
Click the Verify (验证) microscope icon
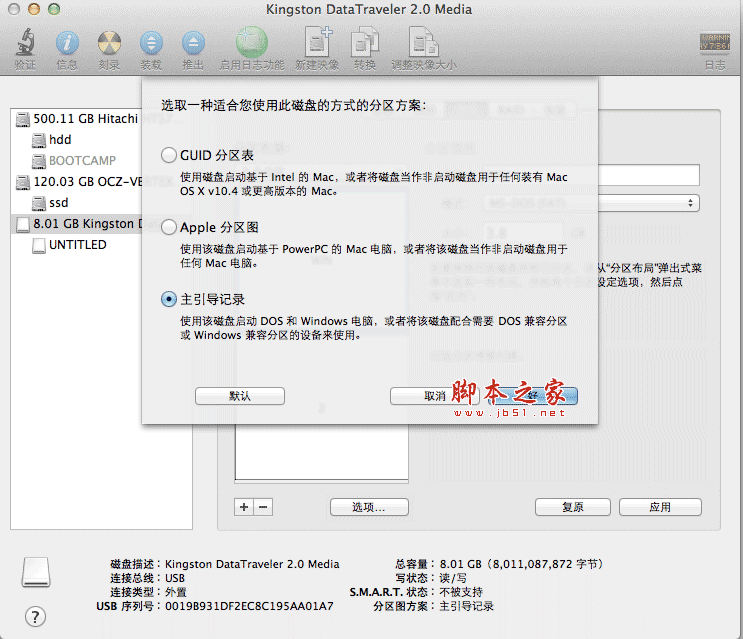25,43
